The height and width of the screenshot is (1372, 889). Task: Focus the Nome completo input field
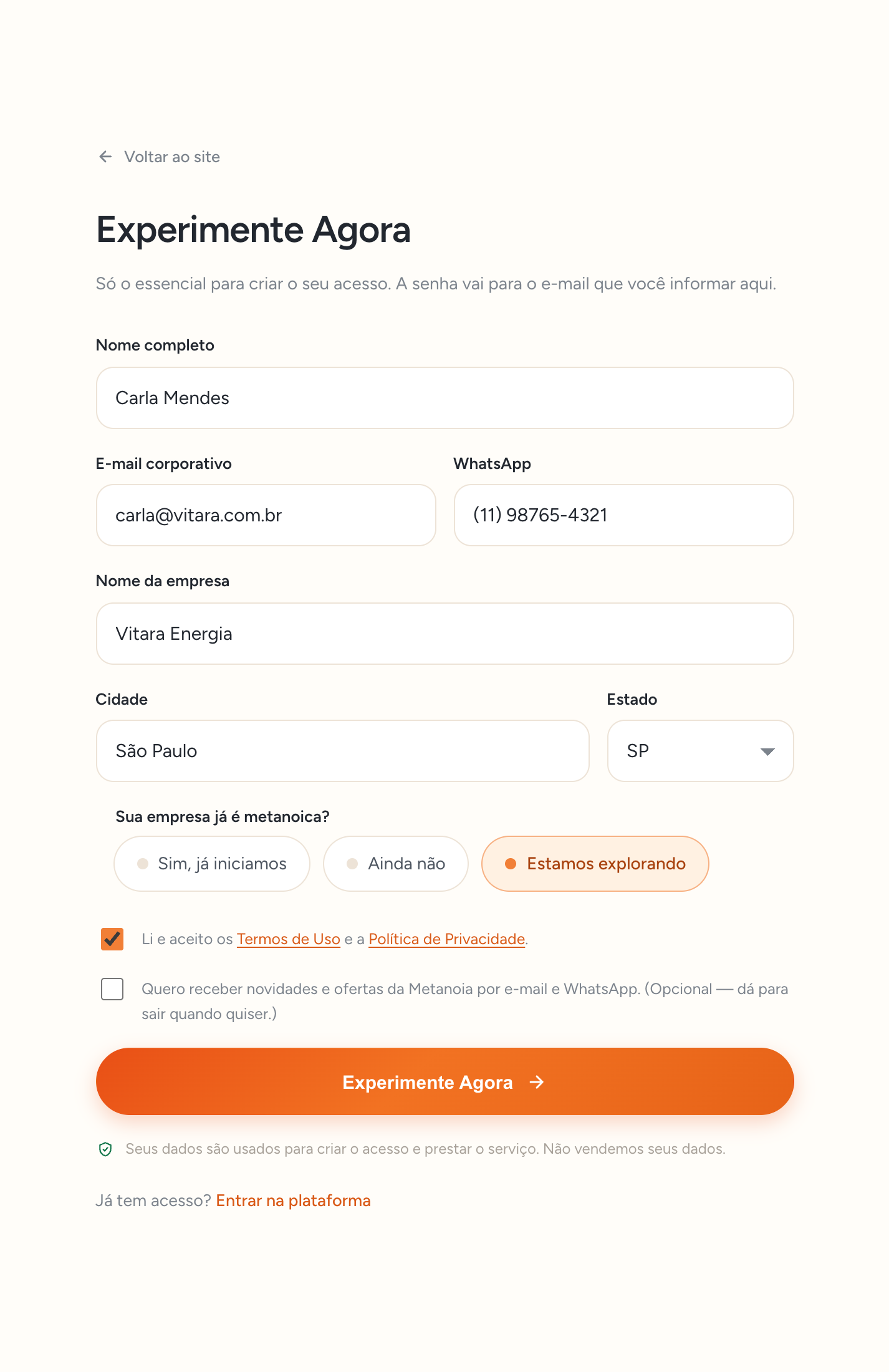click(x=445, y=398)
